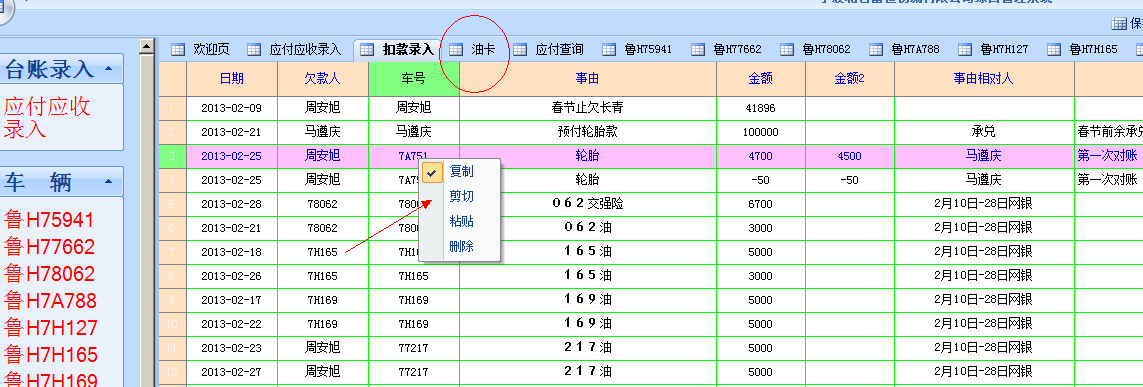This screenshot has height=387, width=1143.
Task: Click the 车号 column header
Action: 413,79
